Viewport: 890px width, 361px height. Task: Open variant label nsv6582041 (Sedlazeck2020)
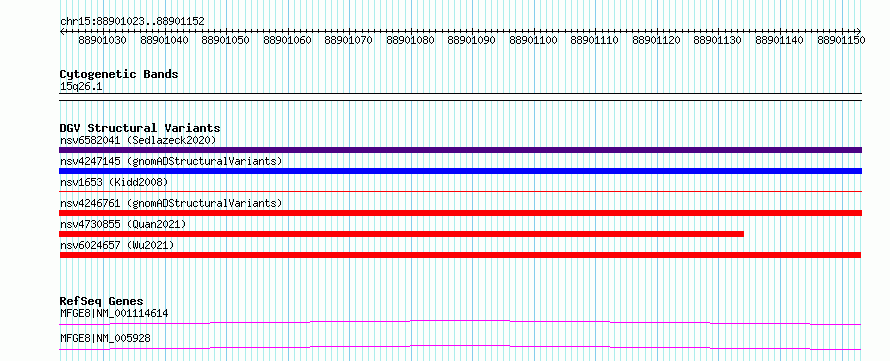pos(137,140)
